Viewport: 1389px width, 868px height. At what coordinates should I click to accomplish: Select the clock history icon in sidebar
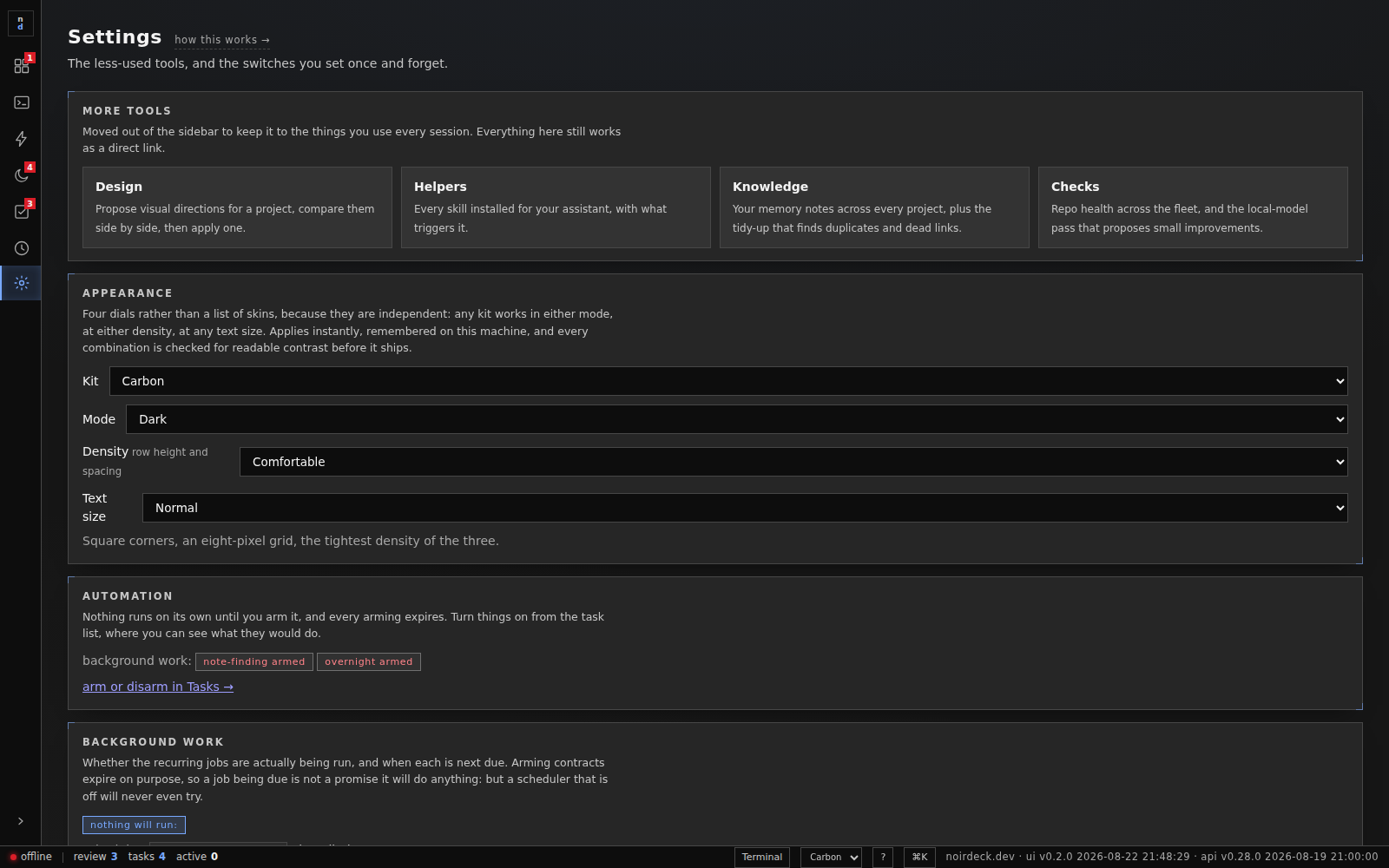(21, 248)
